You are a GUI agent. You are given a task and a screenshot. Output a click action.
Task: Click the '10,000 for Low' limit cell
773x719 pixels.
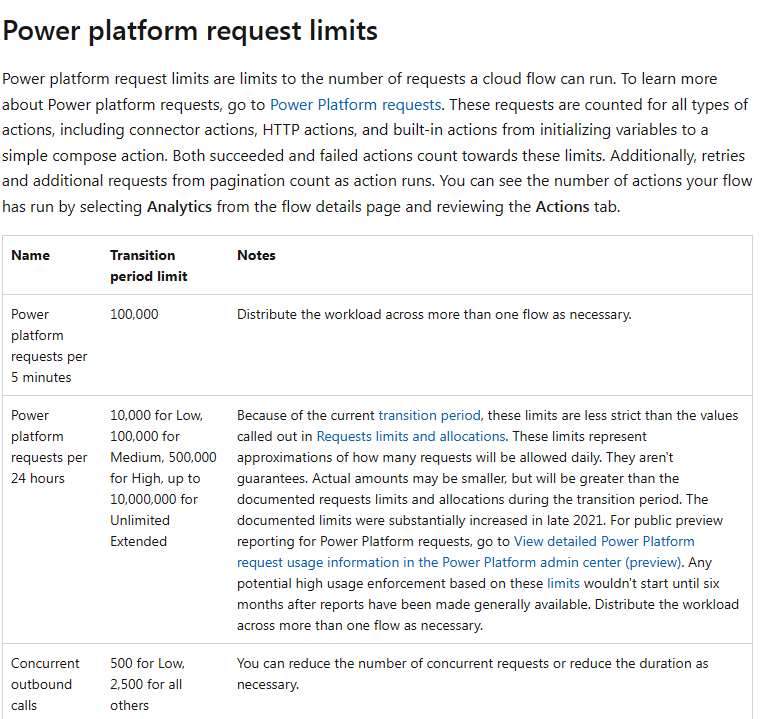pyautogui.click(x=163, y=478)
